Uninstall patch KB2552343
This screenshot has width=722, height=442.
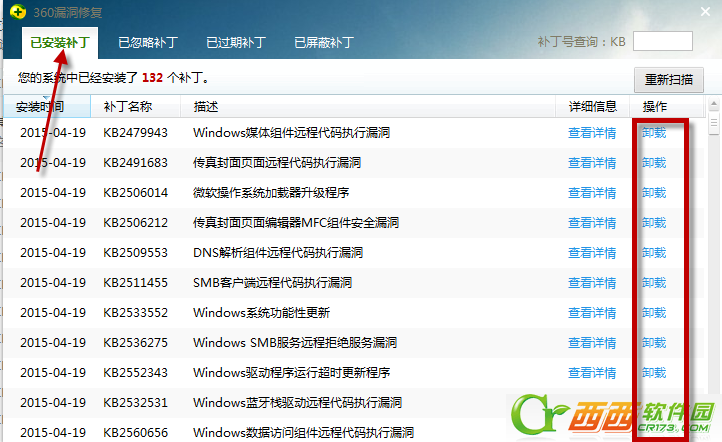pos(654,373)
